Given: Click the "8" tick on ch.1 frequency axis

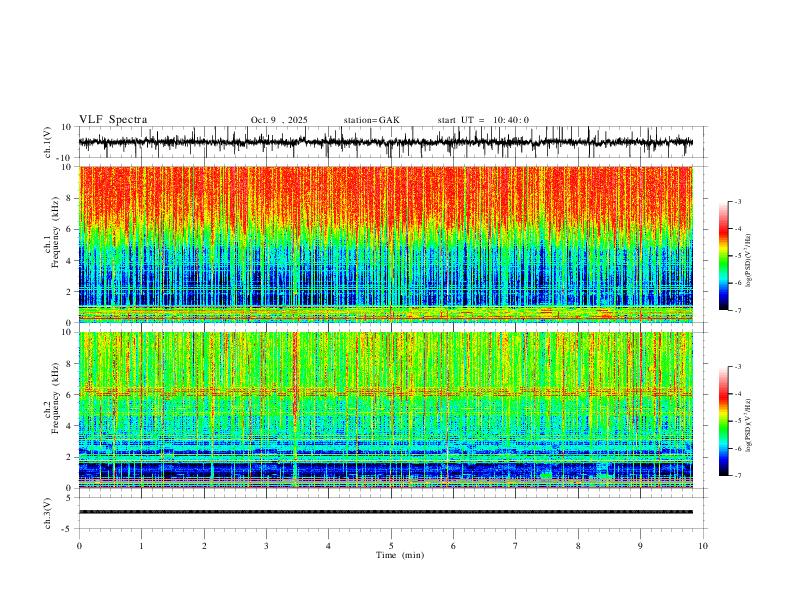Looking at the screenshot, I should click(69, 198).
